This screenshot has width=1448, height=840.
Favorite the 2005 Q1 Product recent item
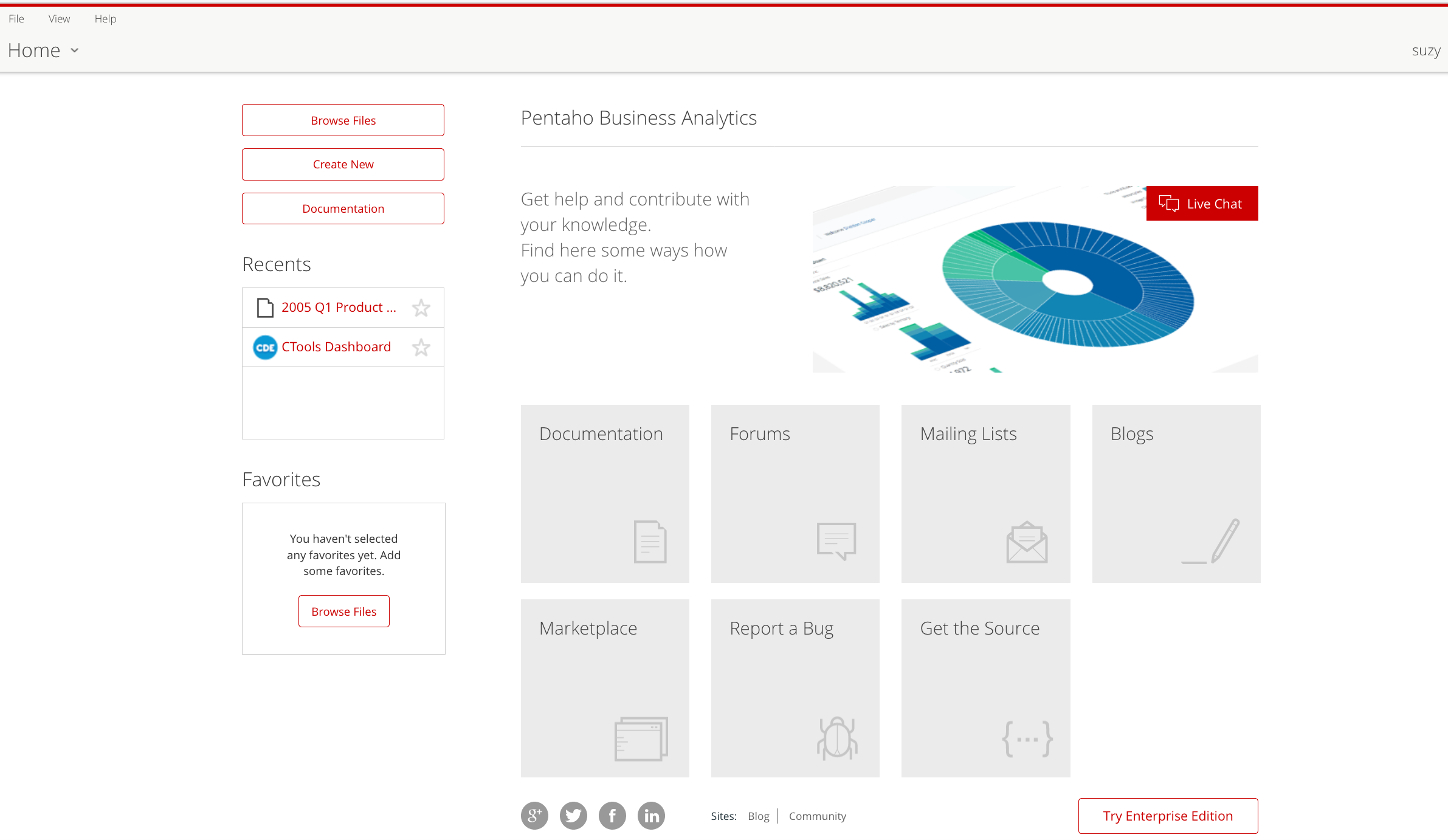pos(421,308)
